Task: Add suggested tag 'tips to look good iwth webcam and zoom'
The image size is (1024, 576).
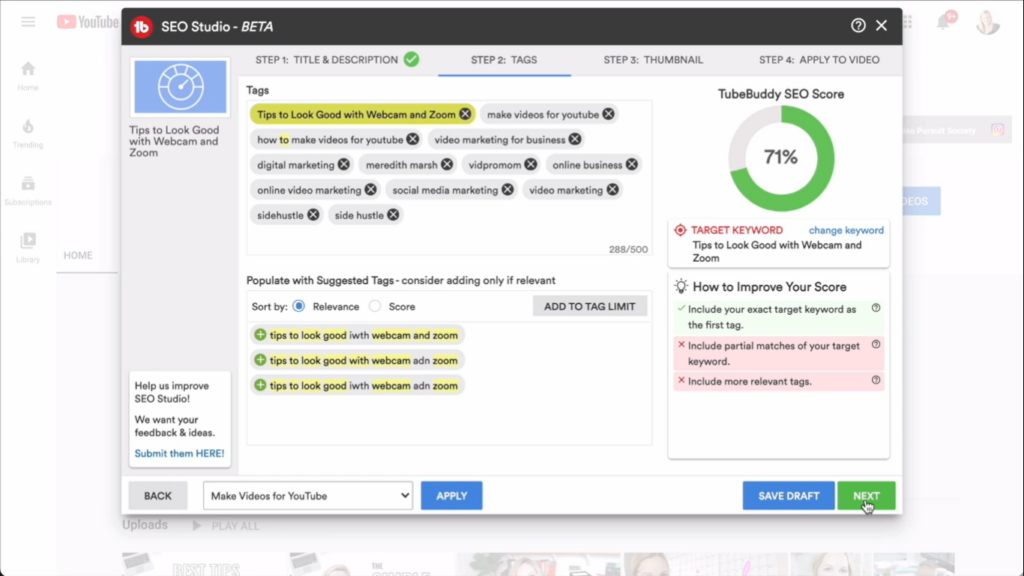Action: [260, 335]
